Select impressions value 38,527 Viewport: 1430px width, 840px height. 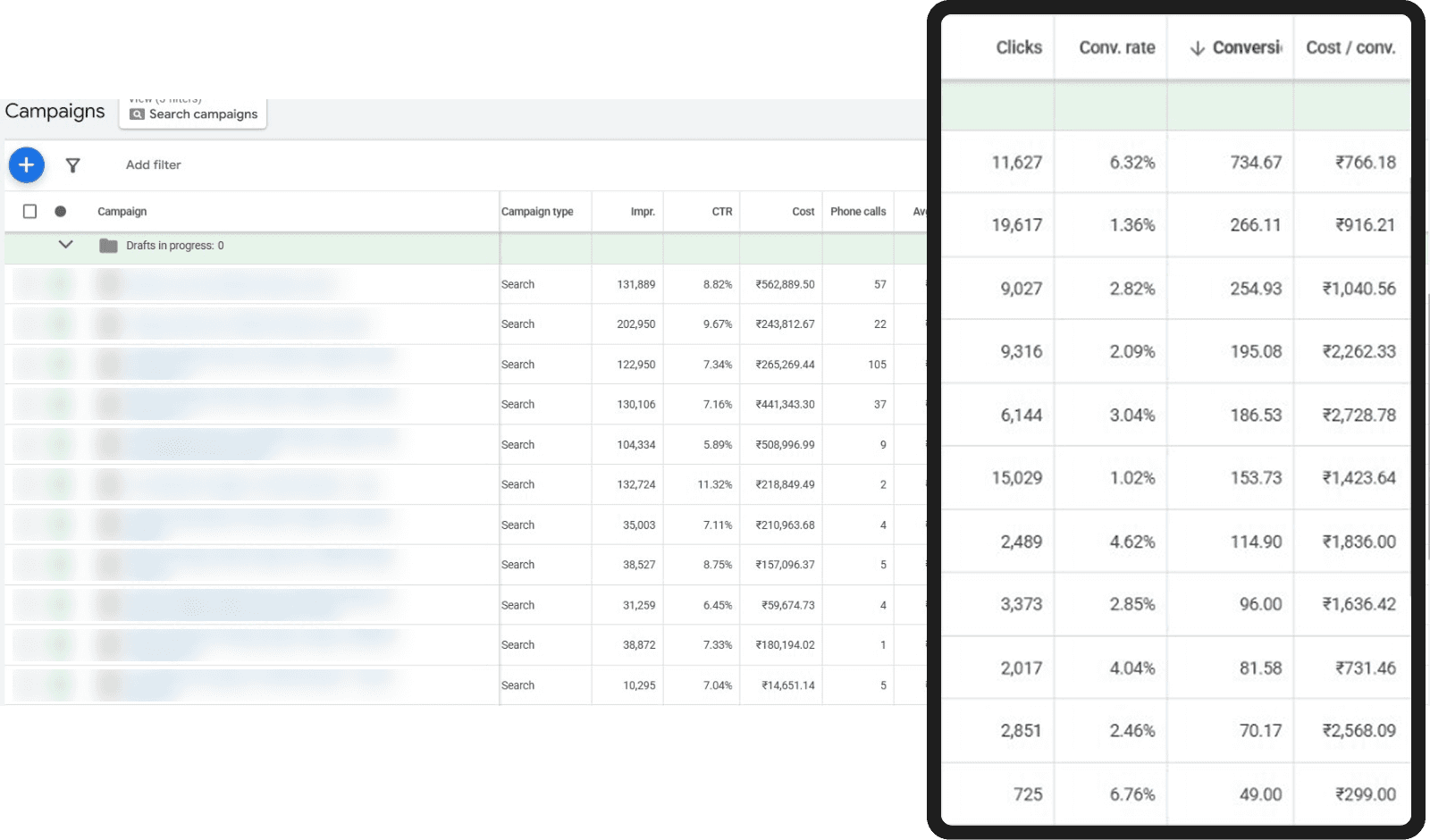[639, 565]
